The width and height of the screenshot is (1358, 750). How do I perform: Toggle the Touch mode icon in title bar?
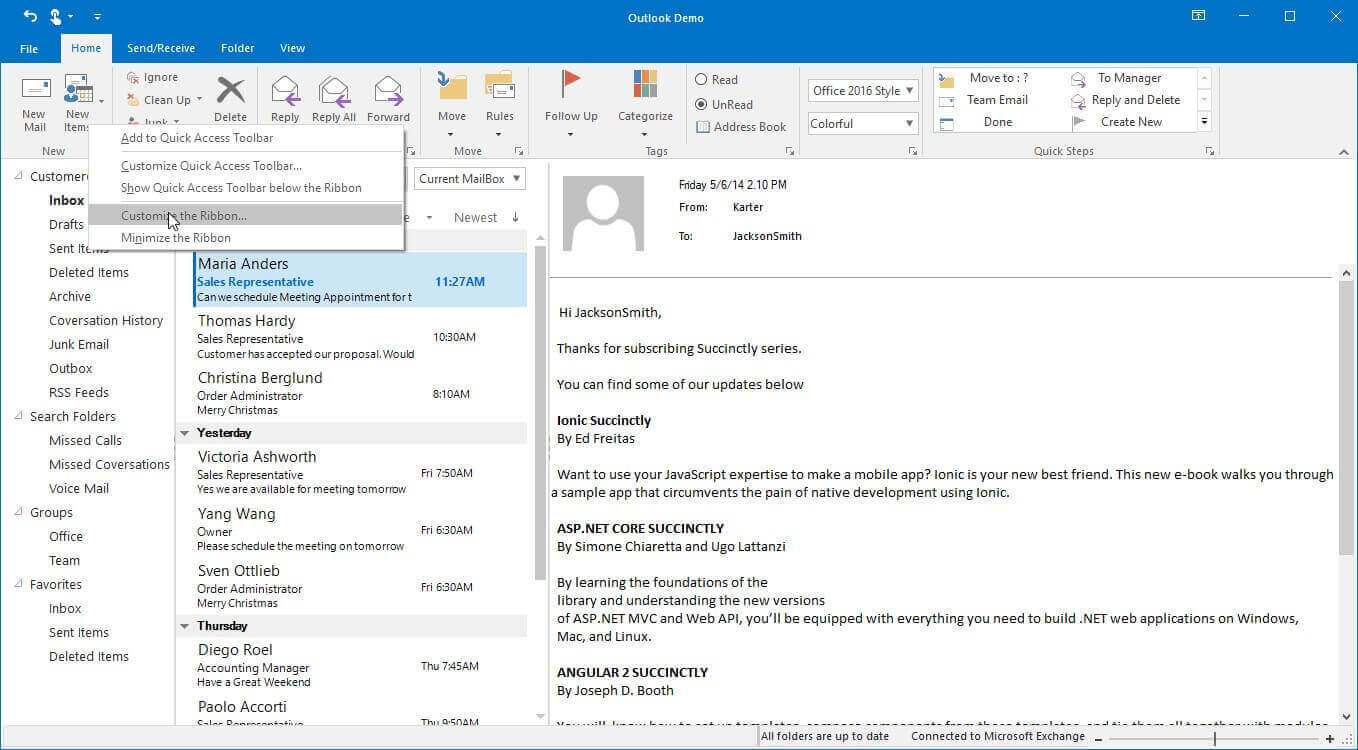pyautogui.click(x=58, y=17)
